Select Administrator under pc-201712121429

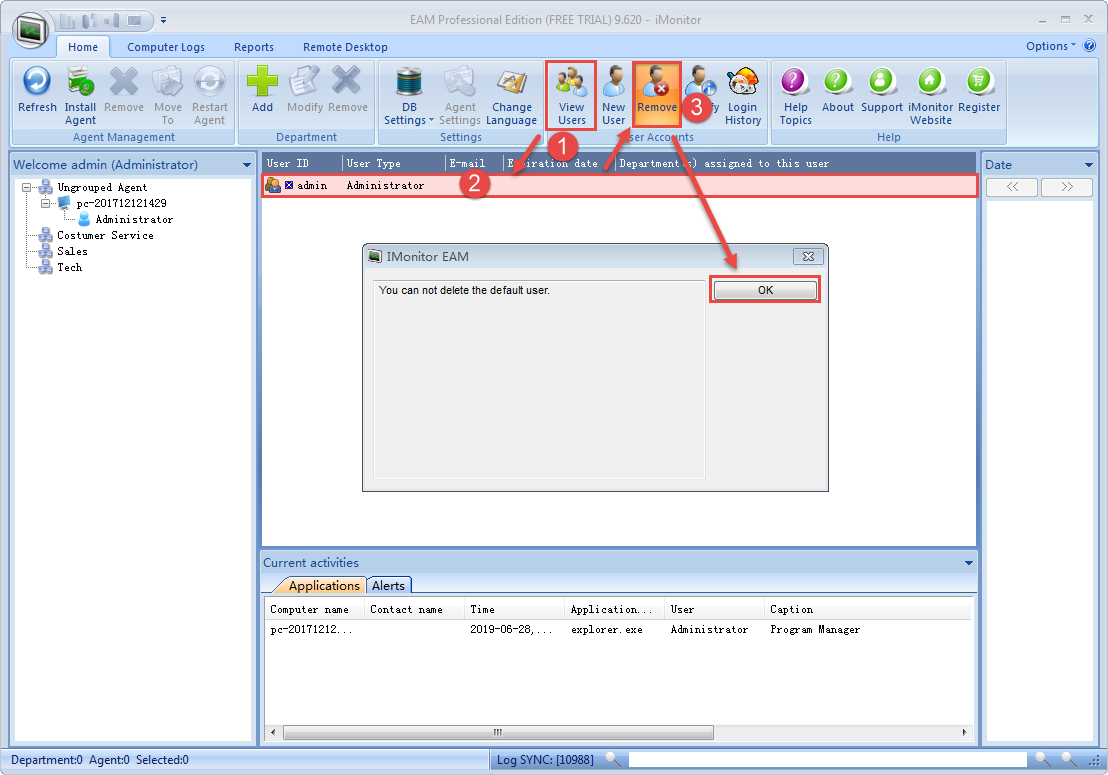click(134, 220)
